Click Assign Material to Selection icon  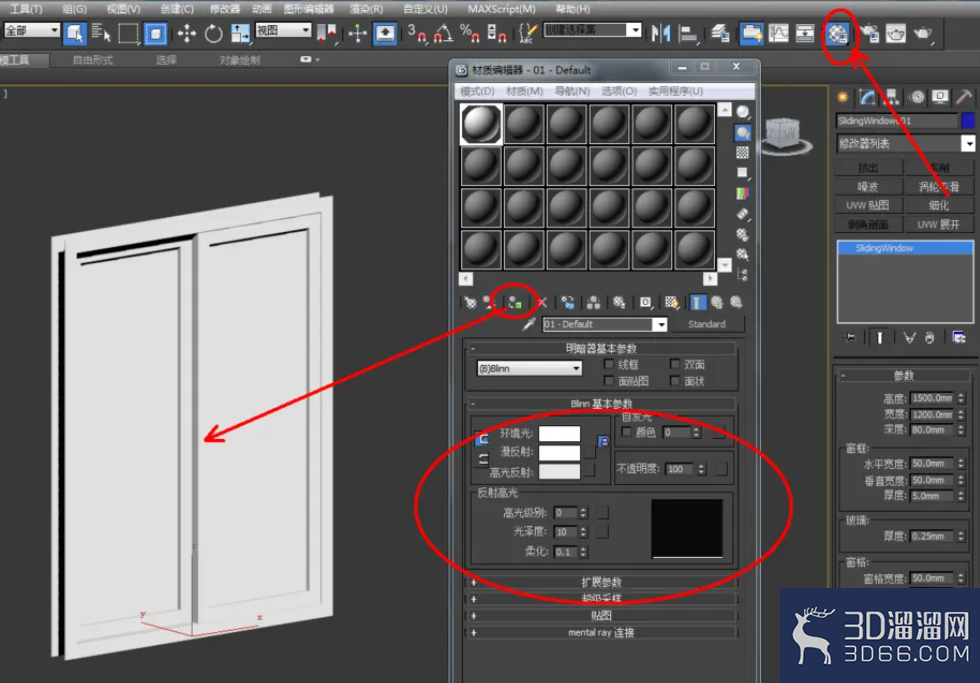pyautogui.click(x=514, y=303)
